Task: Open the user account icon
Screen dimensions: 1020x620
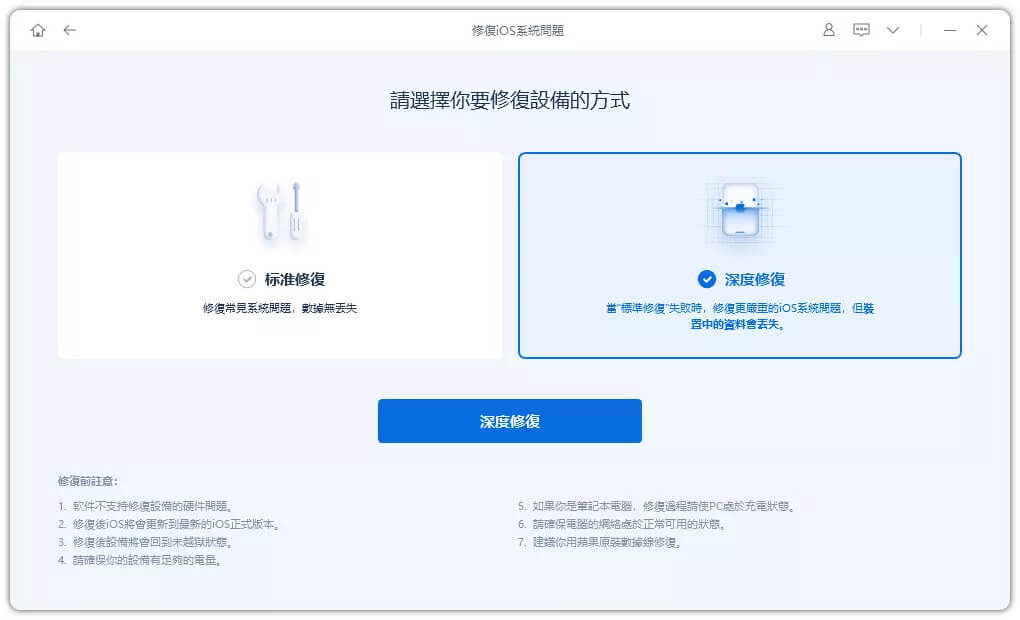Action: [829, 30]
